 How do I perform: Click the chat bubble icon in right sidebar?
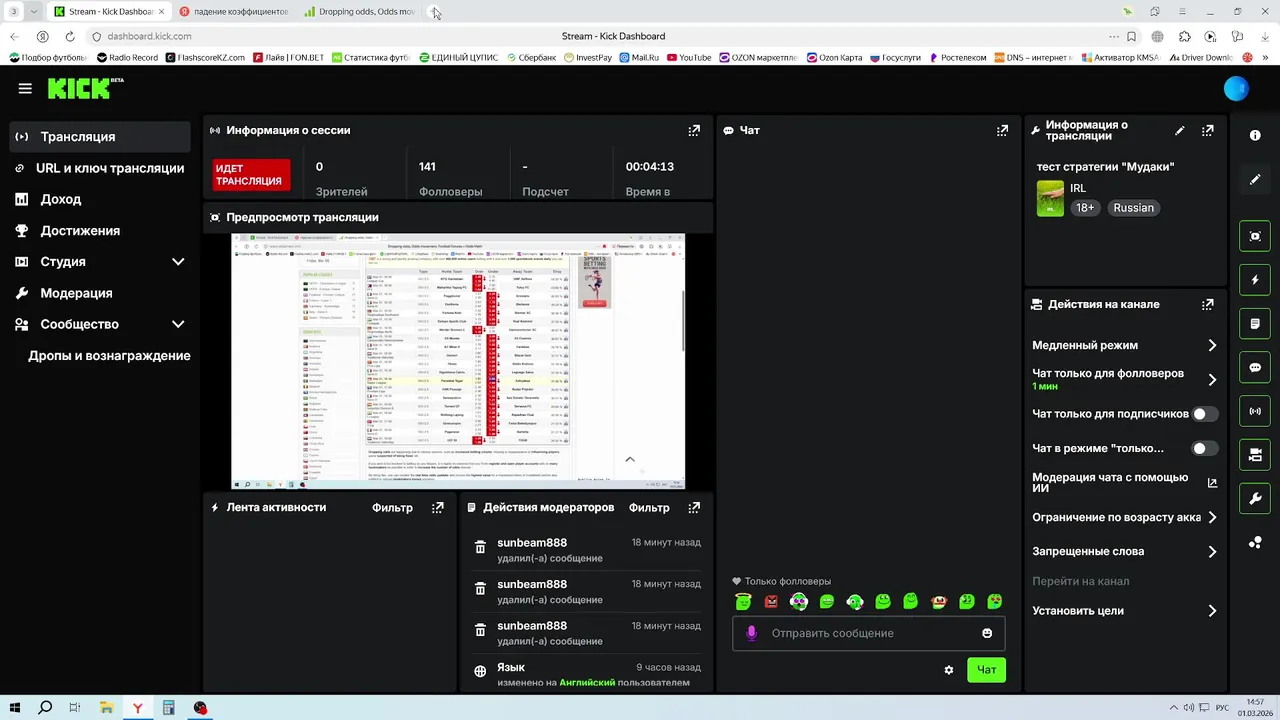pyautogui.click(x=1255, y=367)
